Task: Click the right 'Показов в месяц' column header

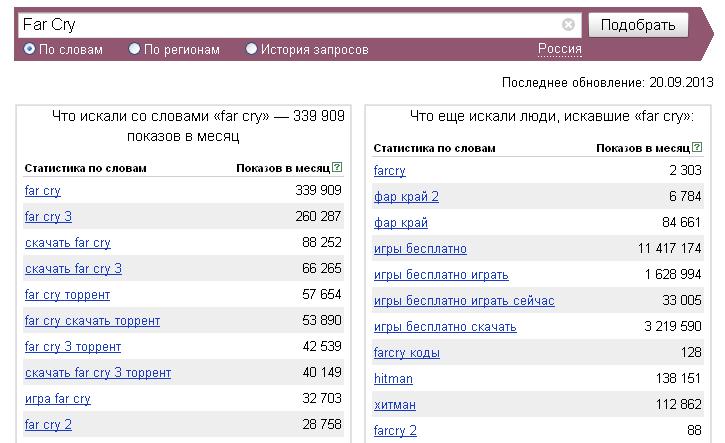Action: pyautogui.click(x=643, y=148)
